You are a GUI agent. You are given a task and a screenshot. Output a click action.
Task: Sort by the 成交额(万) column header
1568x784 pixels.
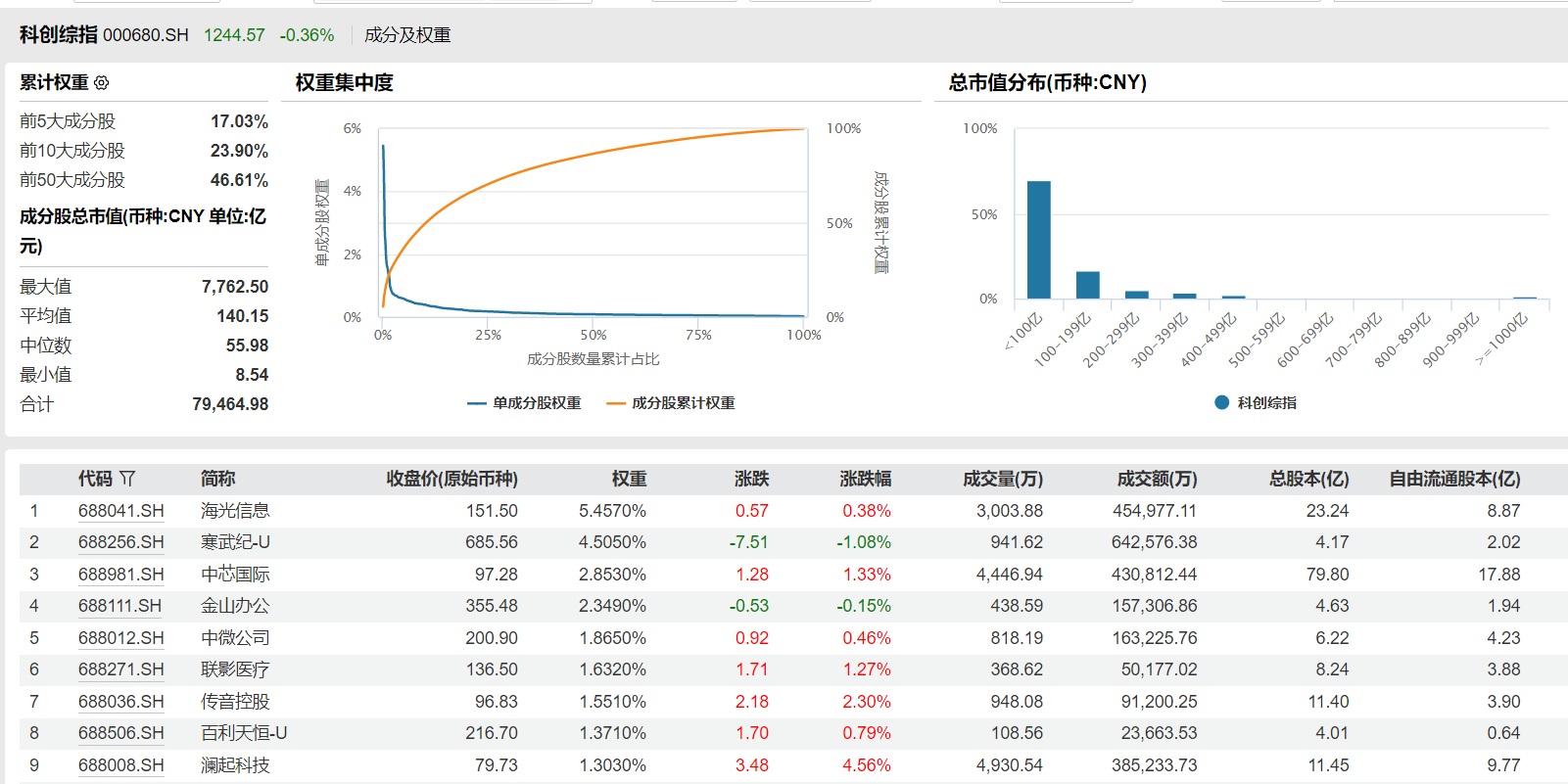click(x=1157, y=479)
